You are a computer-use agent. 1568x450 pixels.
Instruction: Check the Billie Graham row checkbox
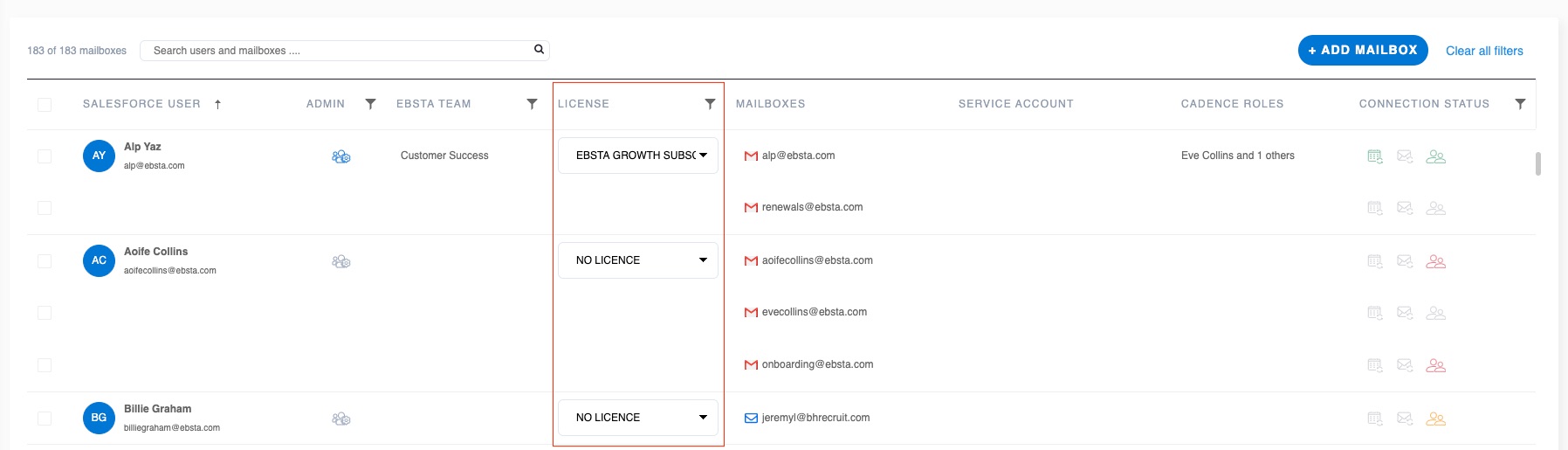pyautogui.click(x=45, y=419)
